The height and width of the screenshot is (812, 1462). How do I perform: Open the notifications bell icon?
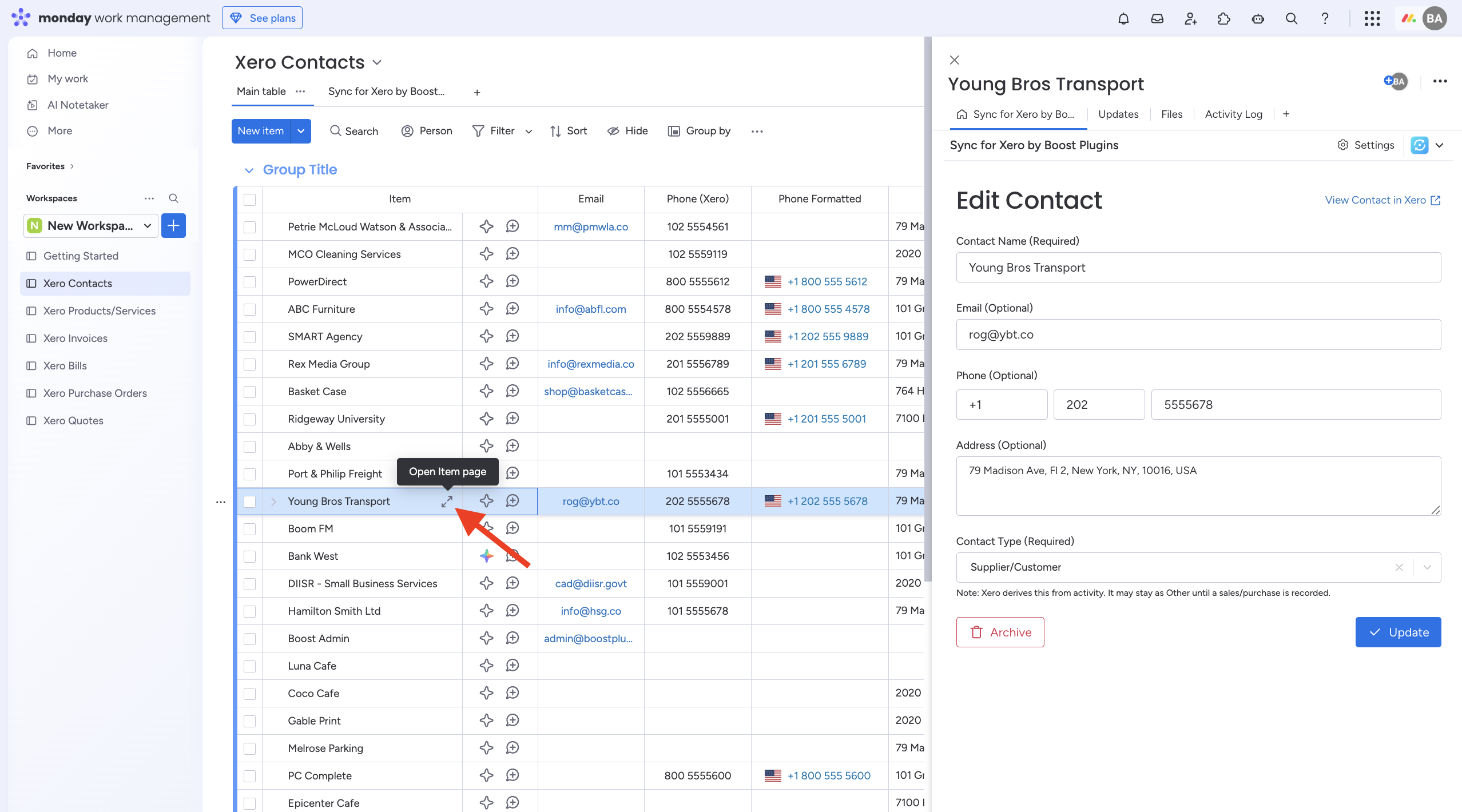[1123, 18]
